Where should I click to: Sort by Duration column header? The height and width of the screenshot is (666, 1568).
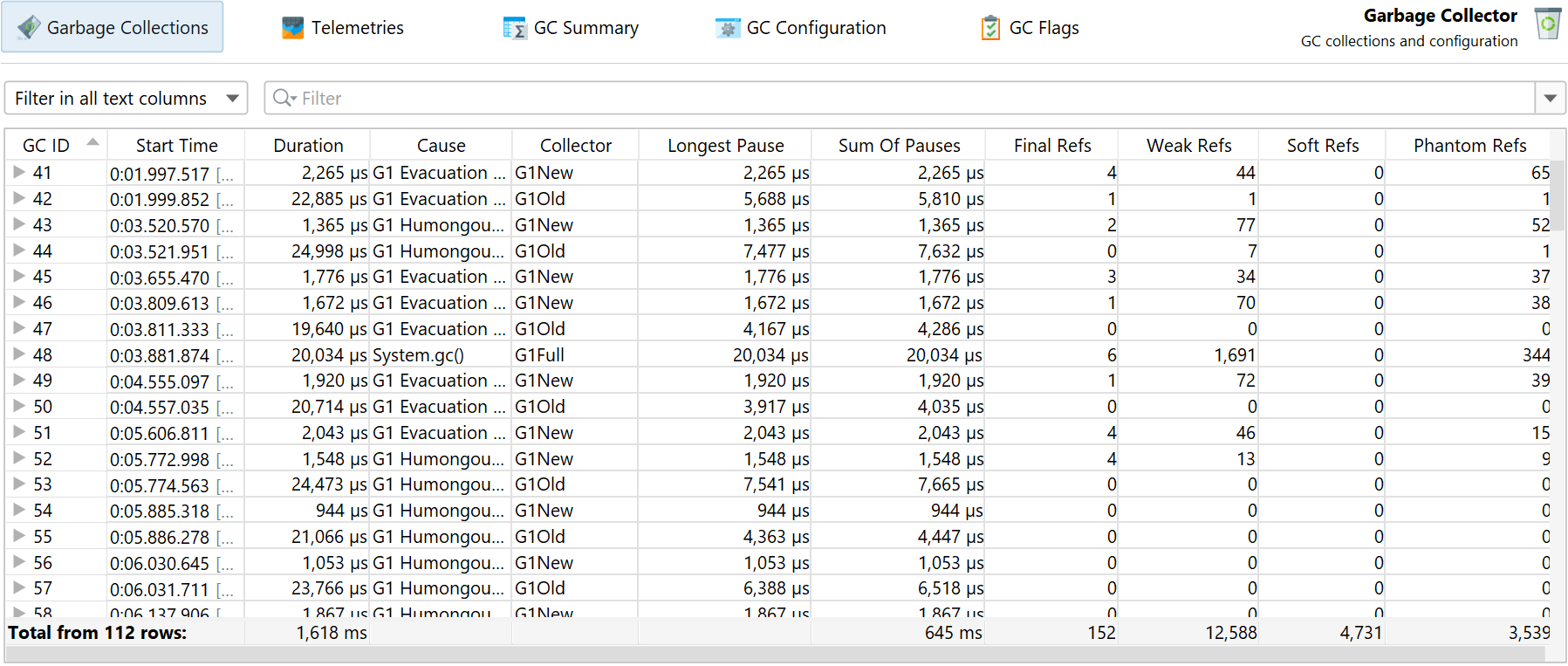point(308,145)
